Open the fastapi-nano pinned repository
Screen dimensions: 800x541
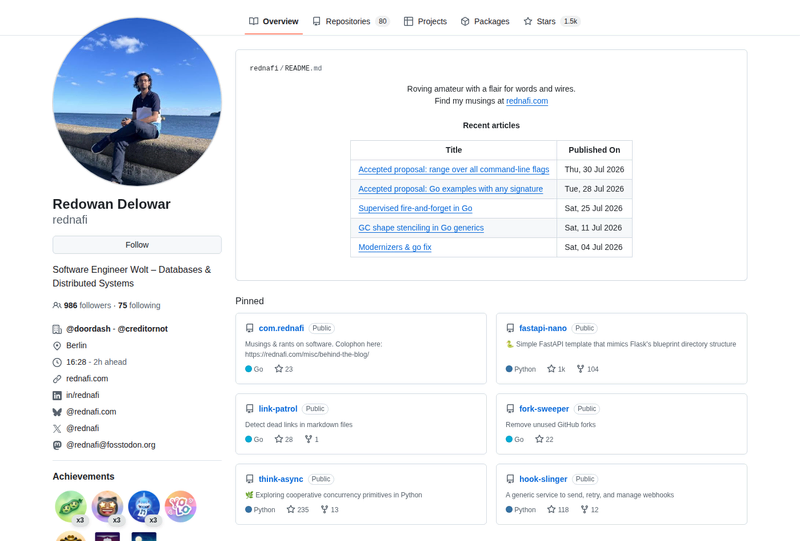[543, 328]
